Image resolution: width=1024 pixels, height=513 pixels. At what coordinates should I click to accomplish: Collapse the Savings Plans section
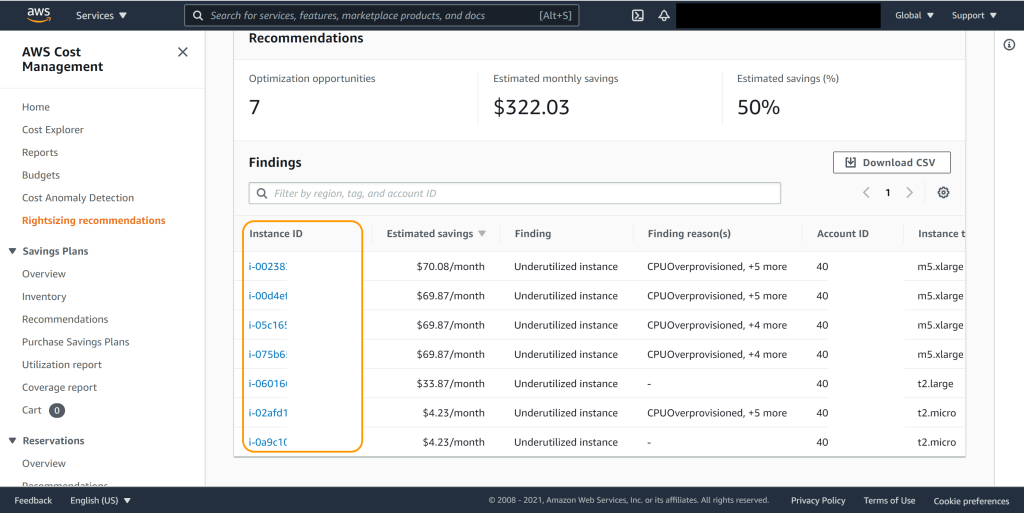coord(13,251)
